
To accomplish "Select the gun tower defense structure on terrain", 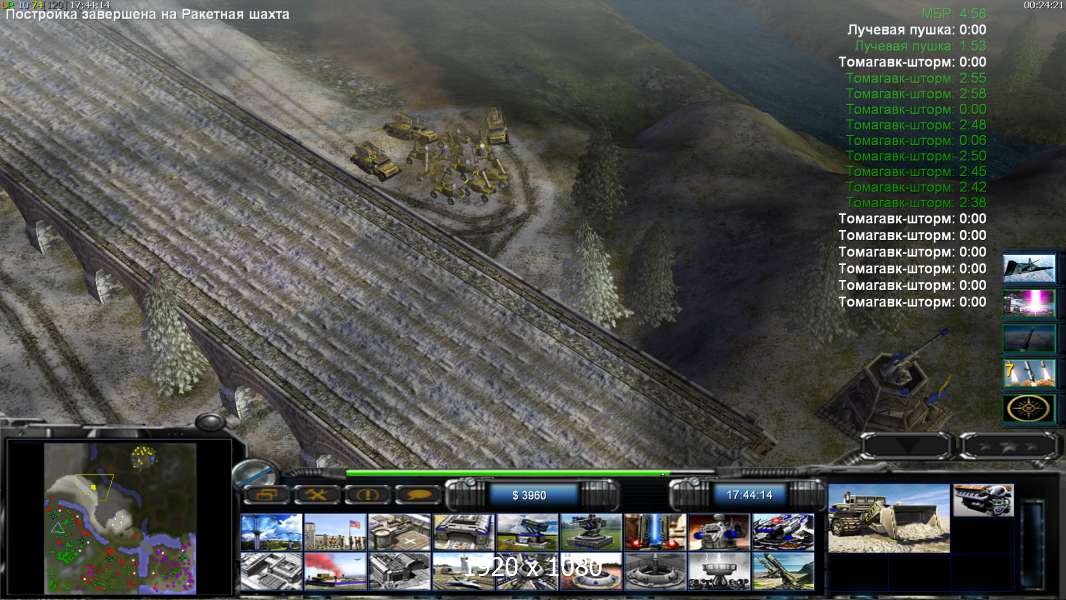I will tap(887, 383).
